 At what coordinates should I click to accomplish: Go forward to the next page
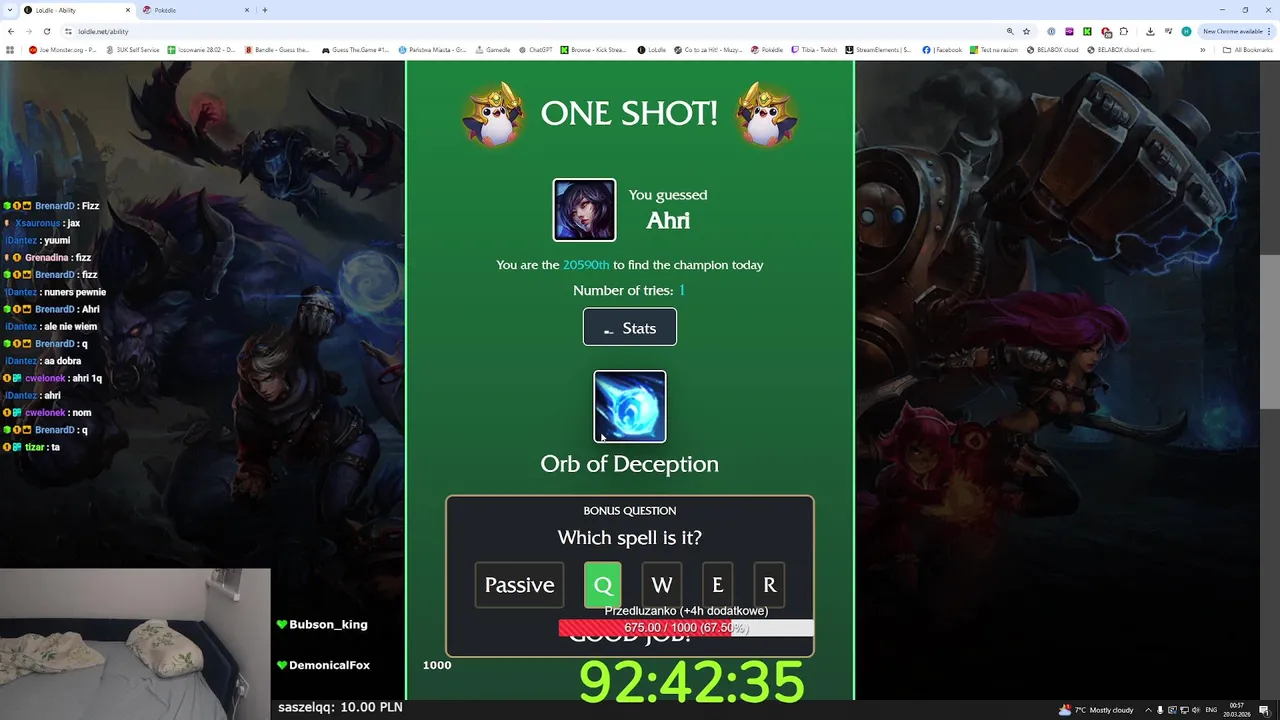click(29, 31)
